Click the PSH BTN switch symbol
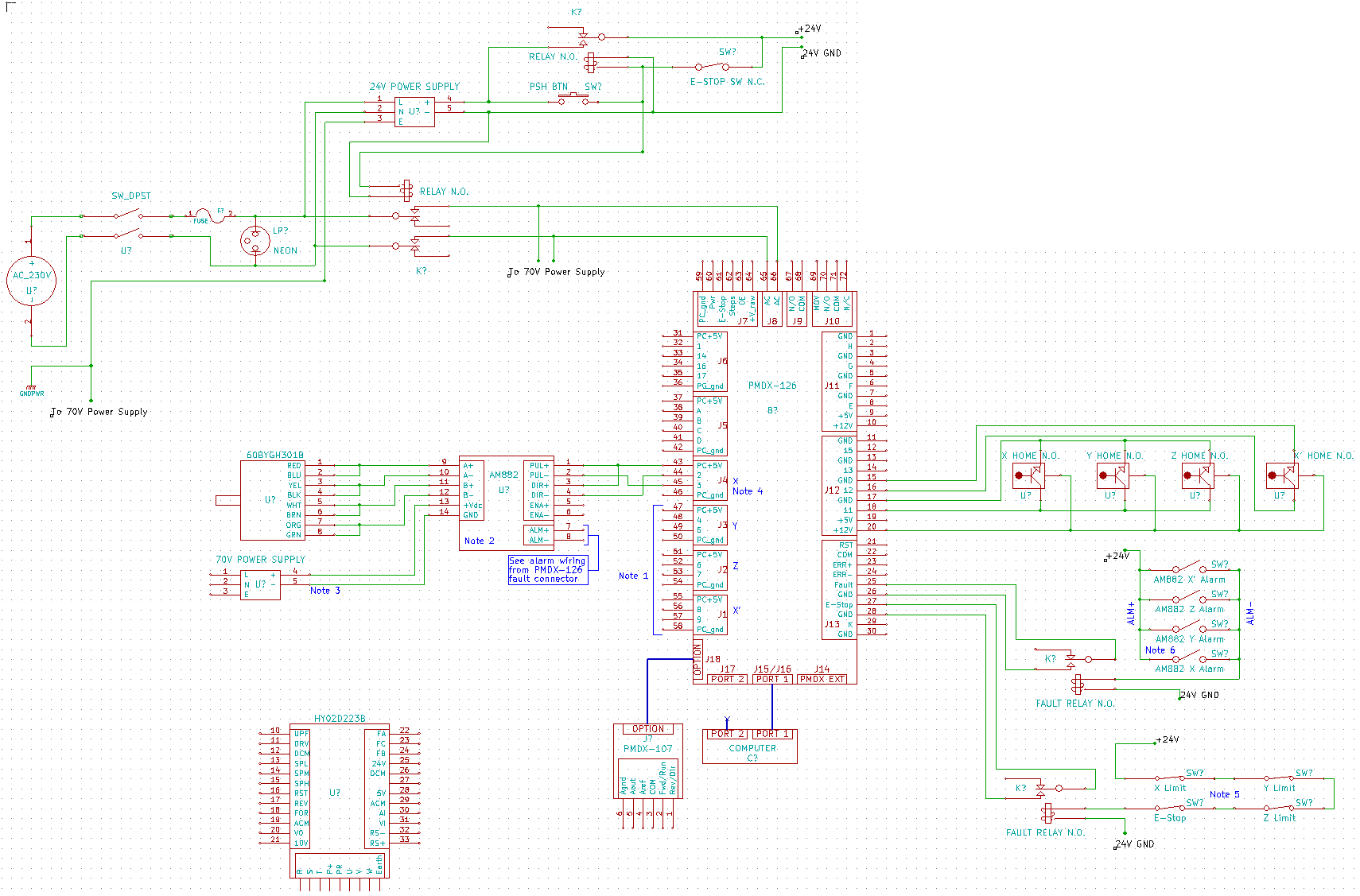Image resolution: width=1360 pixels, height=896 pixels. 573,99
